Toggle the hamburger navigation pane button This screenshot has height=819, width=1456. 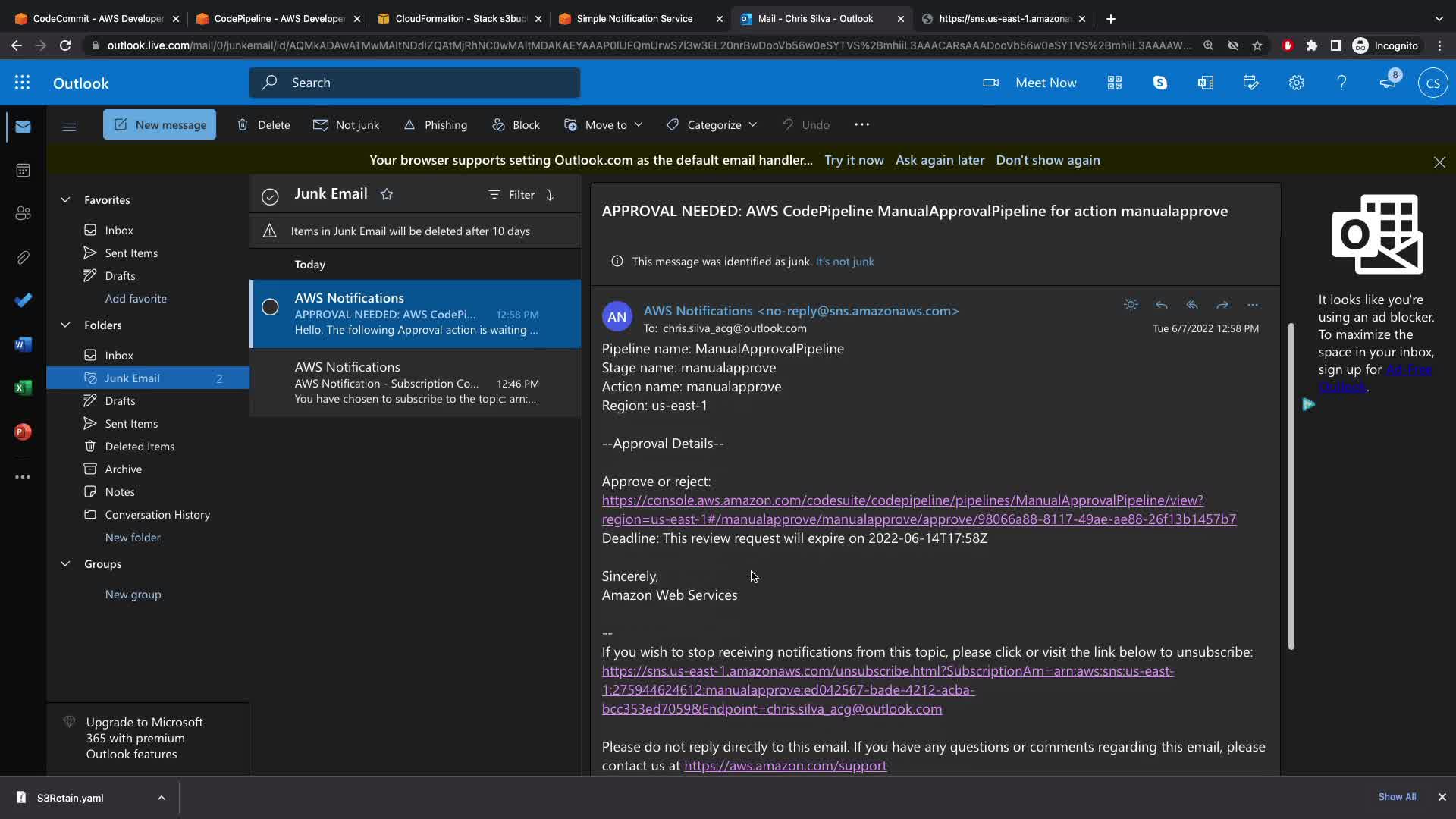(69, 126)
